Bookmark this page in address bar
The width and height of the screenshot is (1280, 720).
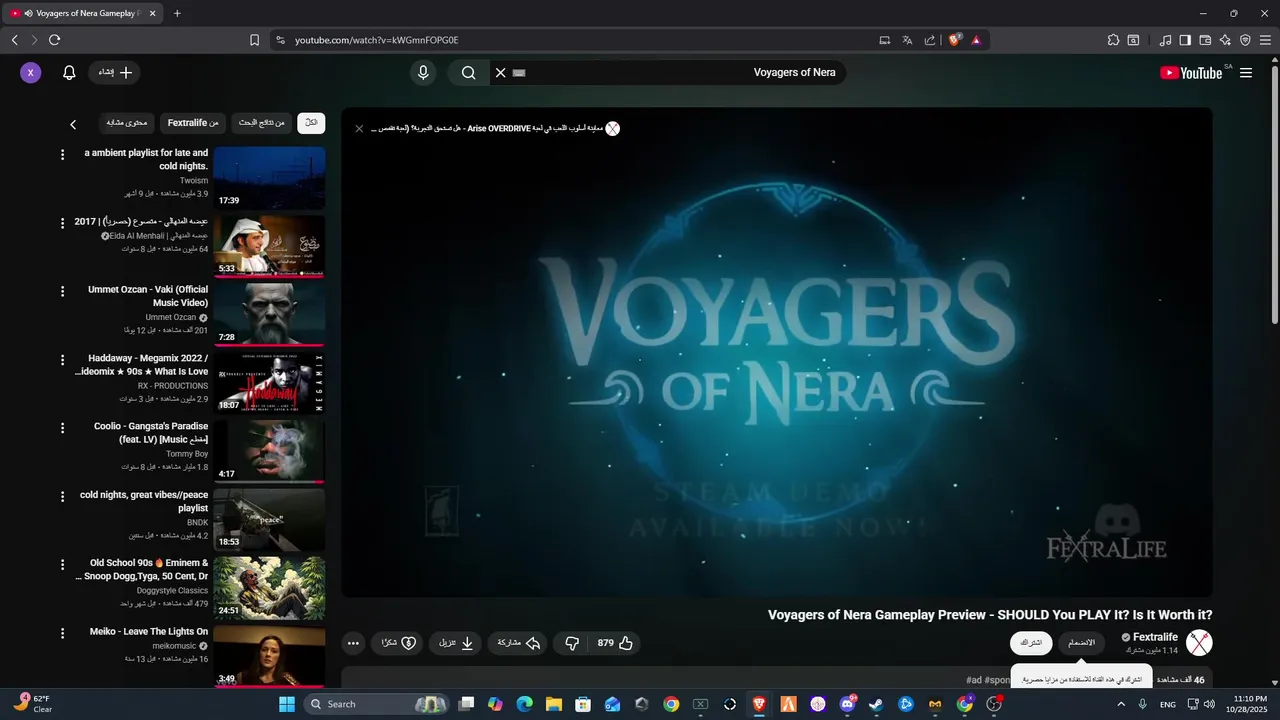(x=254, y=40)
